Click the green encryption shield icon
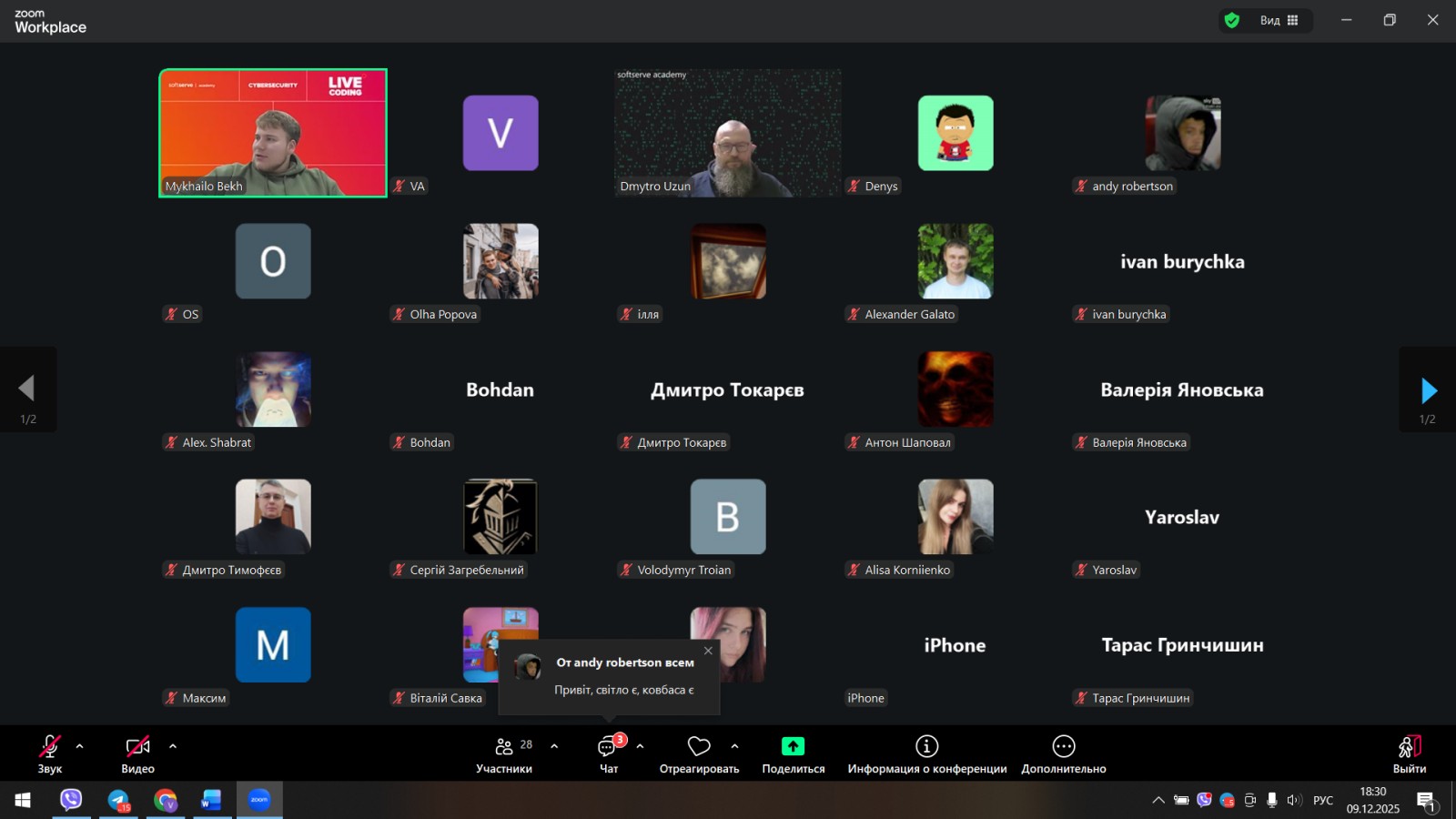Screen dimensions: 1456x819 1232,20
